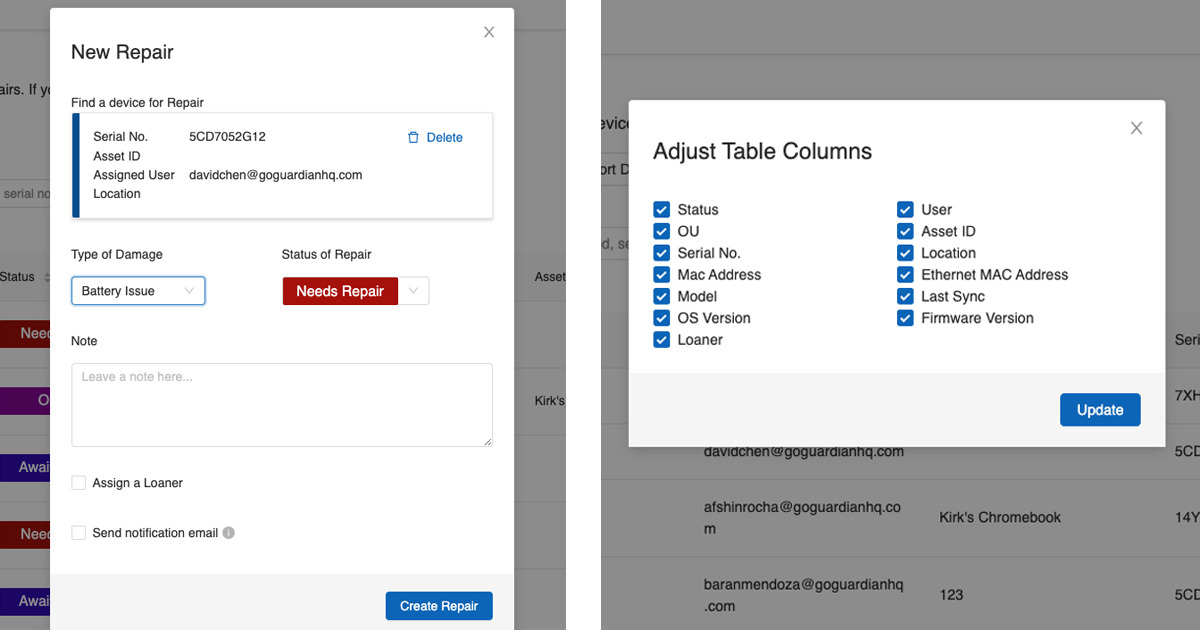
Task: Click the Kirk's Chromebook table cell
Action: pos(1000,517)
